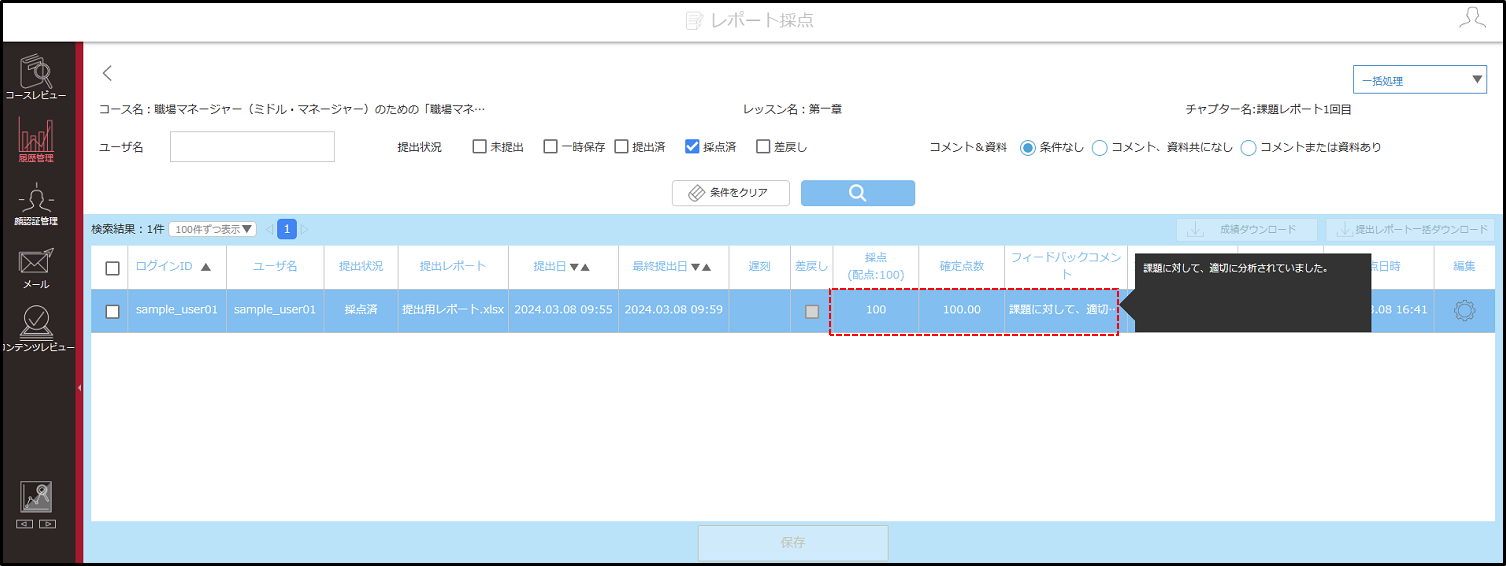Click the コース名 course name text
Screen dimensions: 1506x566
[x=292, y=109]
